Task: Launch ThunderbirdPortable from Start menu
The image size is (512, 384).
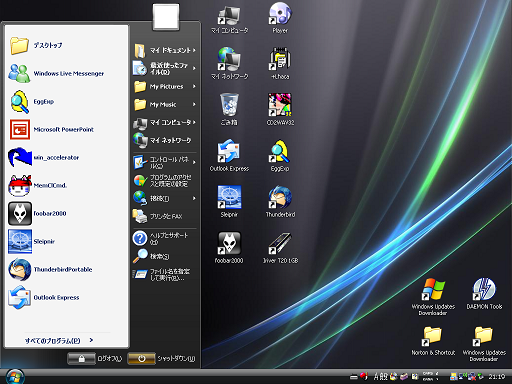Action: coord(67,269)
